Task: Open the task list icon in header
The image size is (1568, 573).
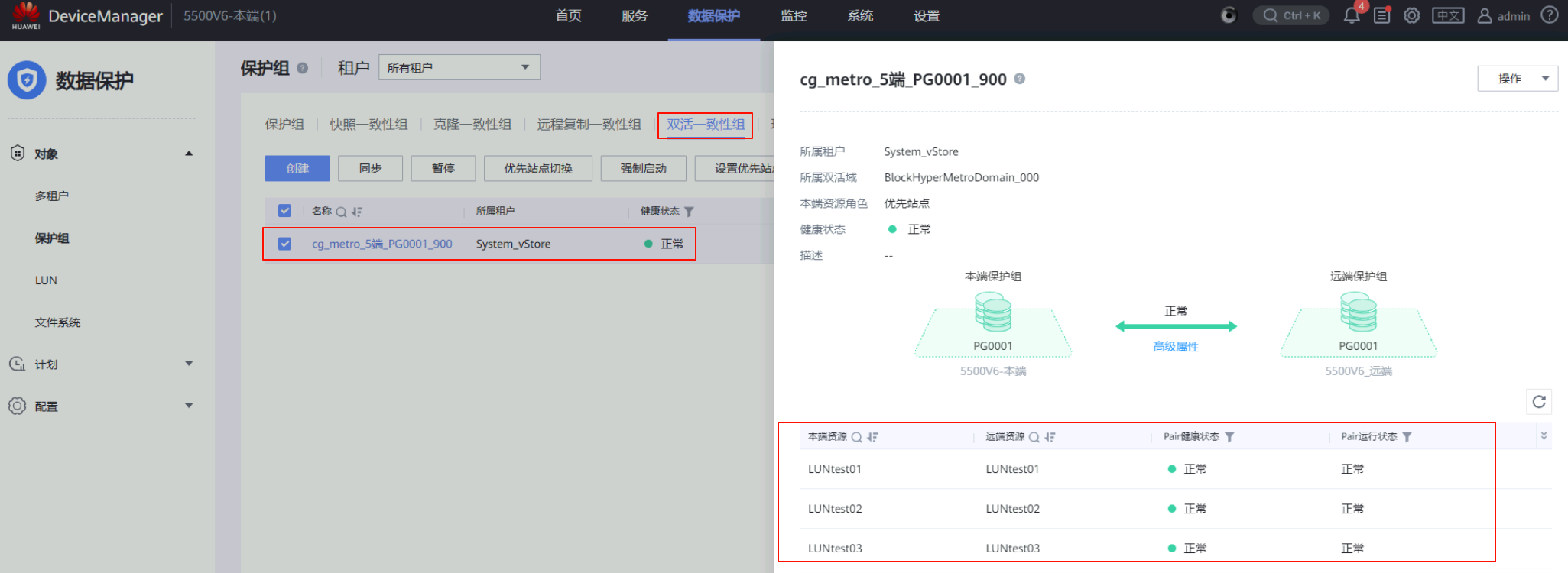Action: pyautogui.click(x=1381, y=16)
